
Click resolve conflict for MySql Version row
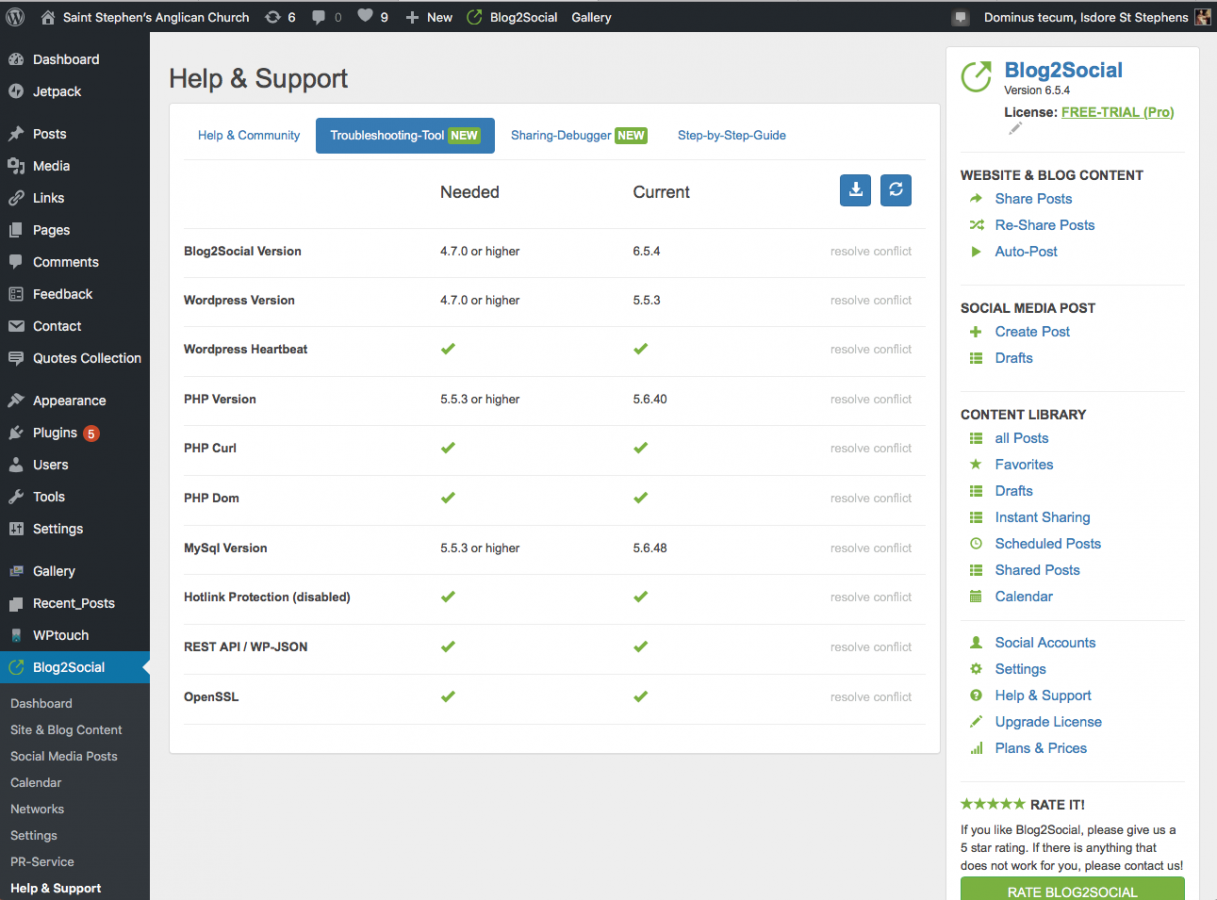coord(871,548)
